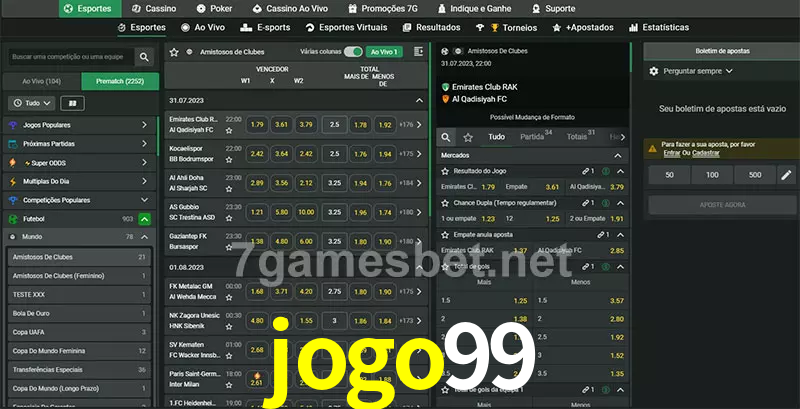Favorite the Amistosos de Clubes league star
Screen dimensions: 800x409
point(174,50)
